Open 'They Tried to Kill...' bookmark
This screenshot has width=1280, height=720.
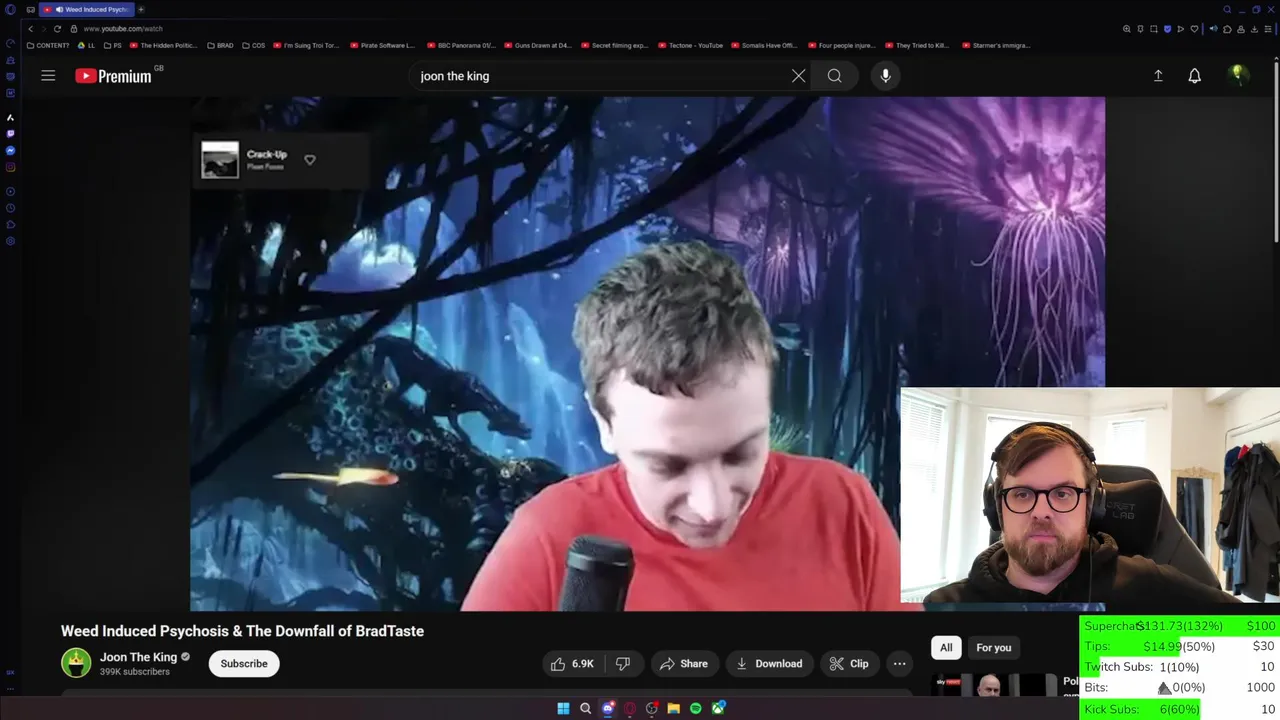(x=917, y=45)
